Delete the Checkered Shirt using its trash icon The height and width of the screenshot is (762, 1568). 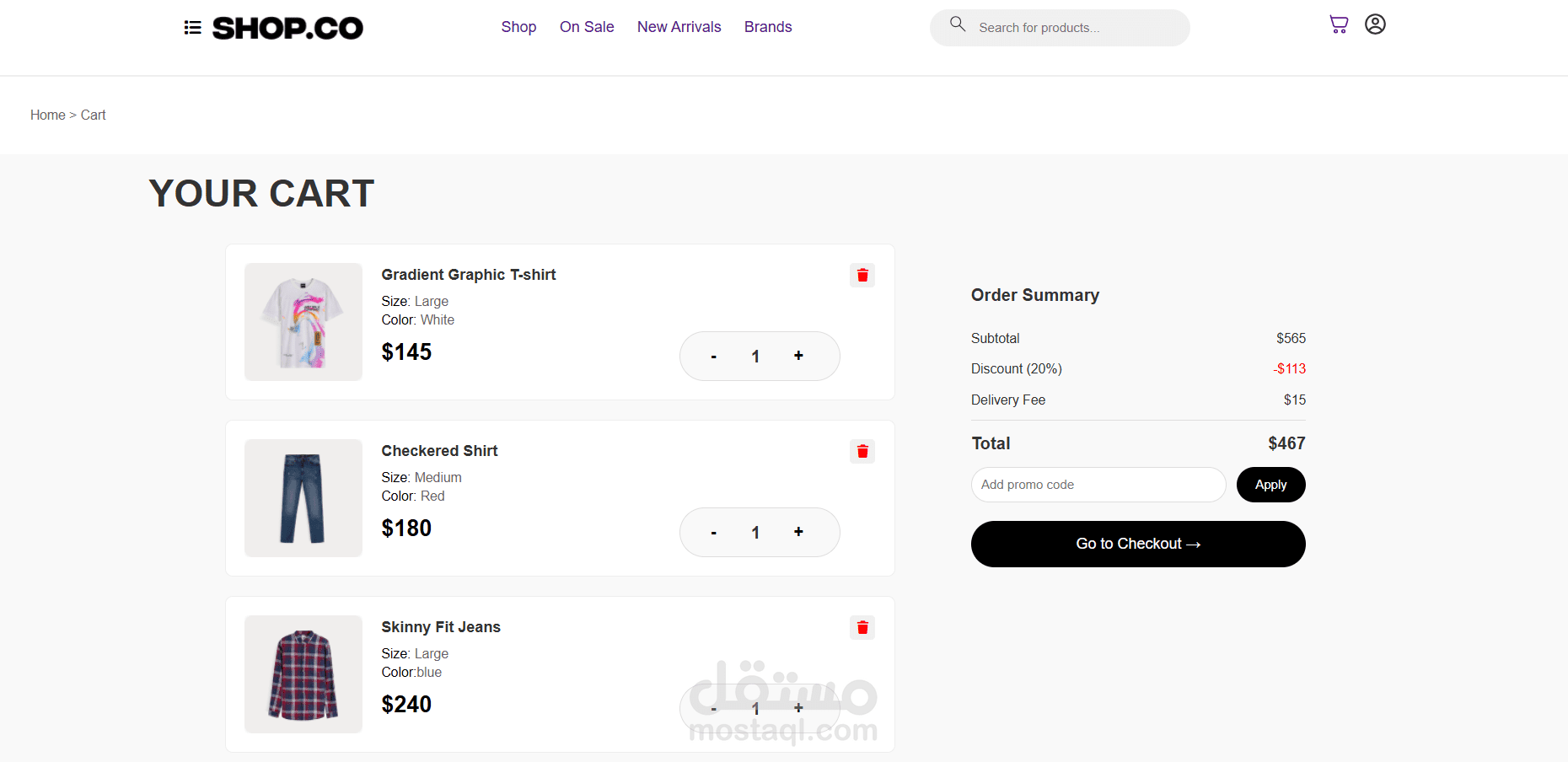click(862, 451)
